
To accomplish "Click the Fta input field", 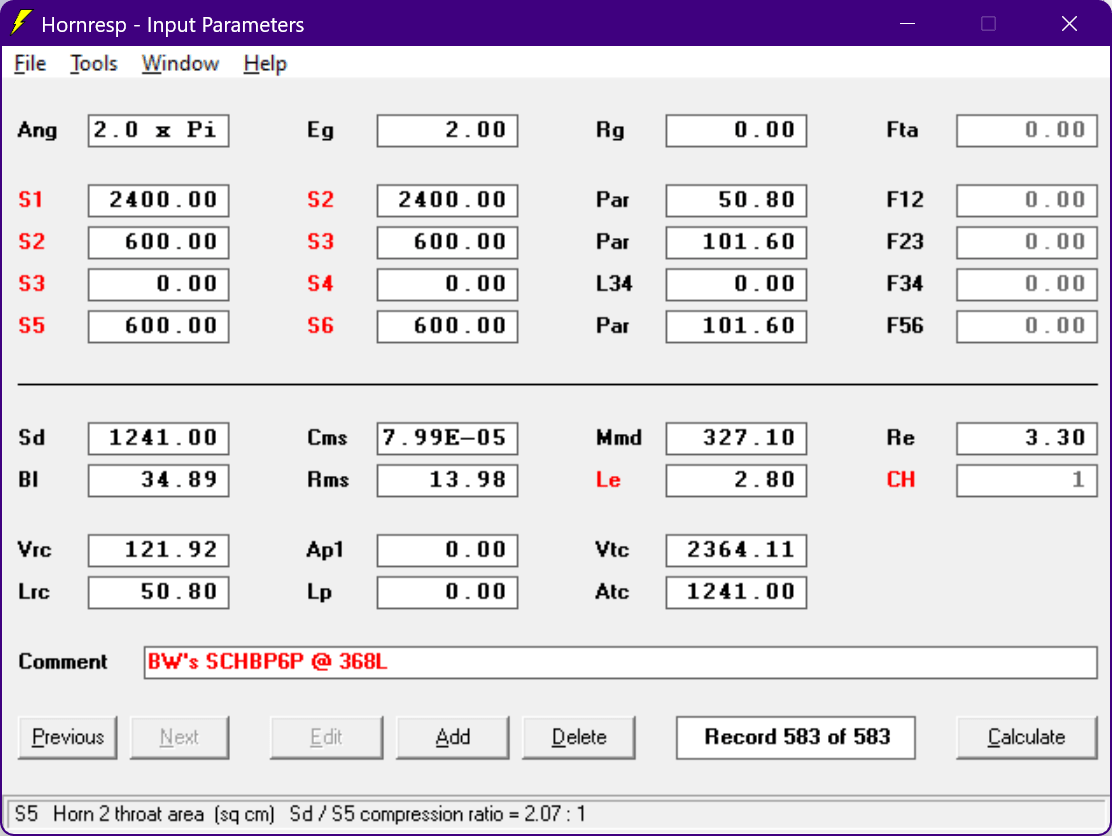I will click(x=1027, y=130).
